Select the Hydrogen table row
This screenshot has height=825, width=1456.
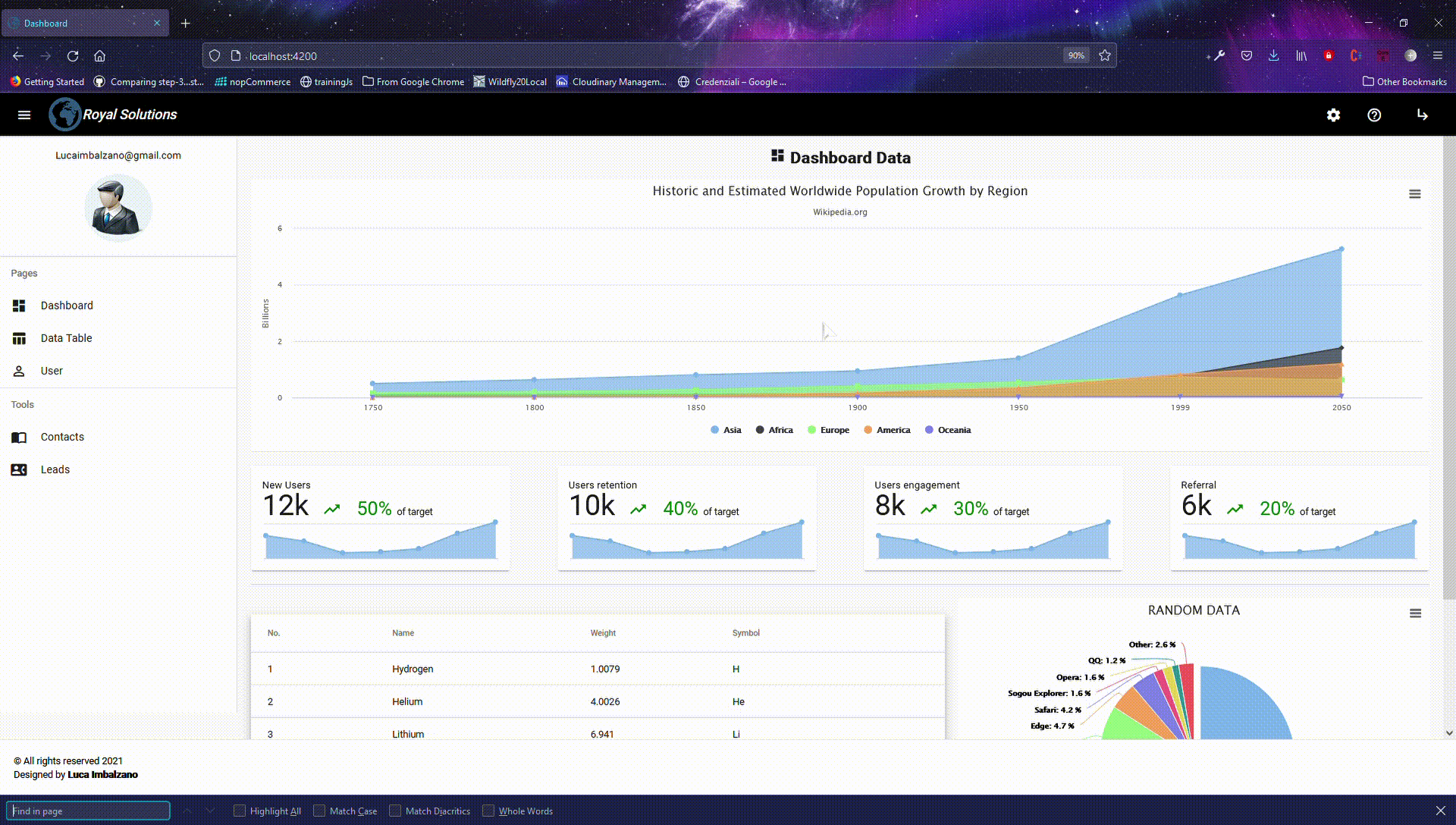[598, 669]
